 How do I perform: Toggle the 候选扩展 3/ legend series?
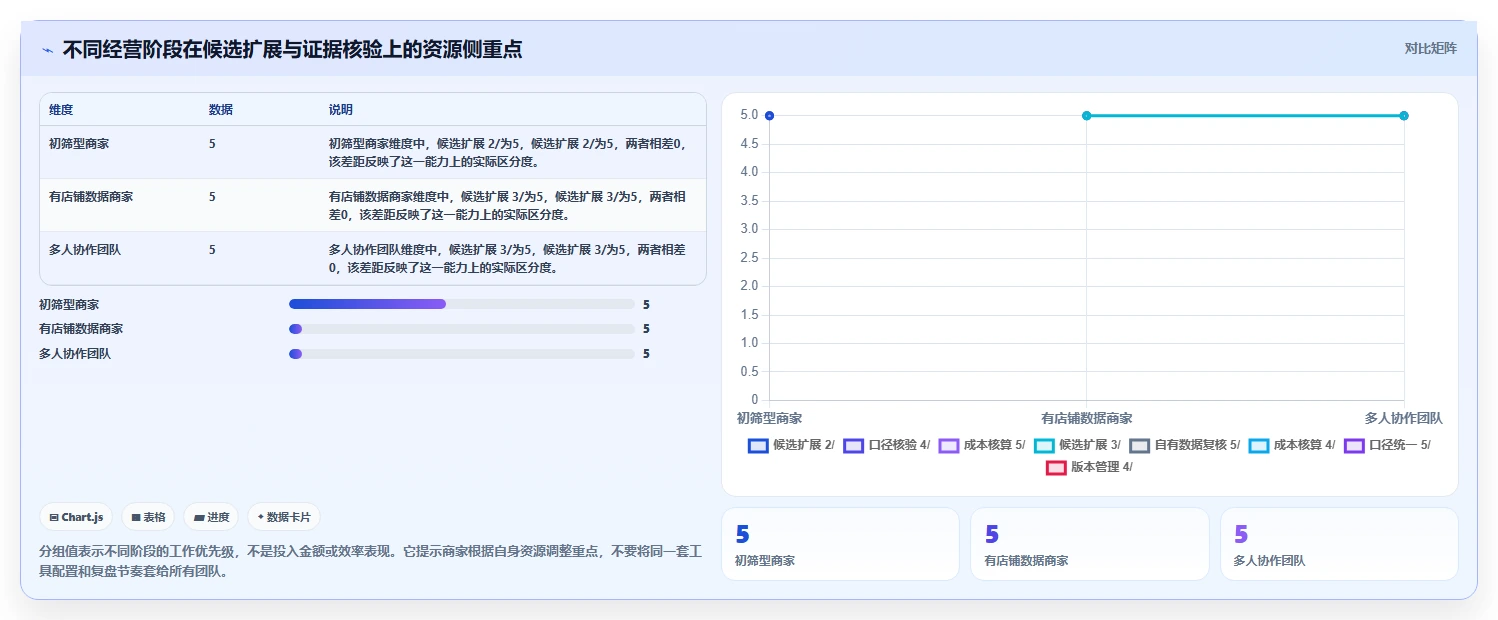point(1077,445)
